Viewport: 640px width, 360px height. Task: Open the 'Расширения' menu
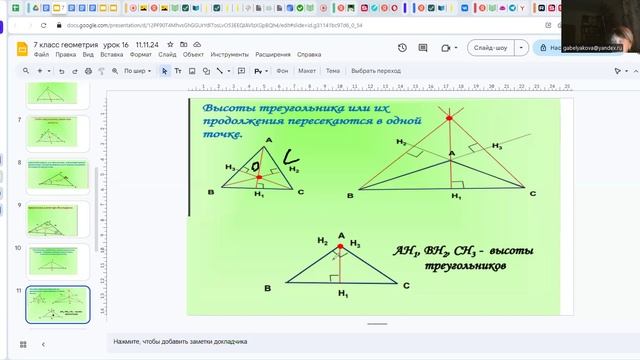pos(273,54)
